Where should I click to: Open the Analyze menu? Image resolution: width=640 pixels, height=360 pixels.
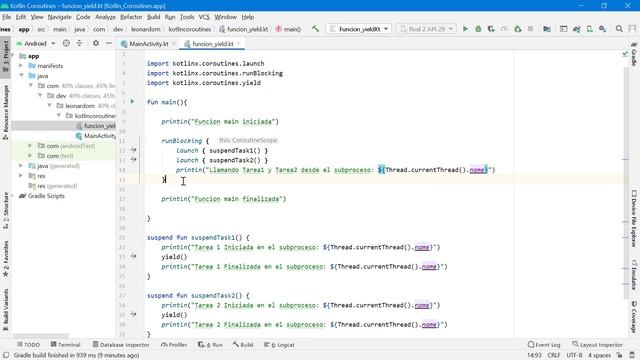(x=105, y=17)
